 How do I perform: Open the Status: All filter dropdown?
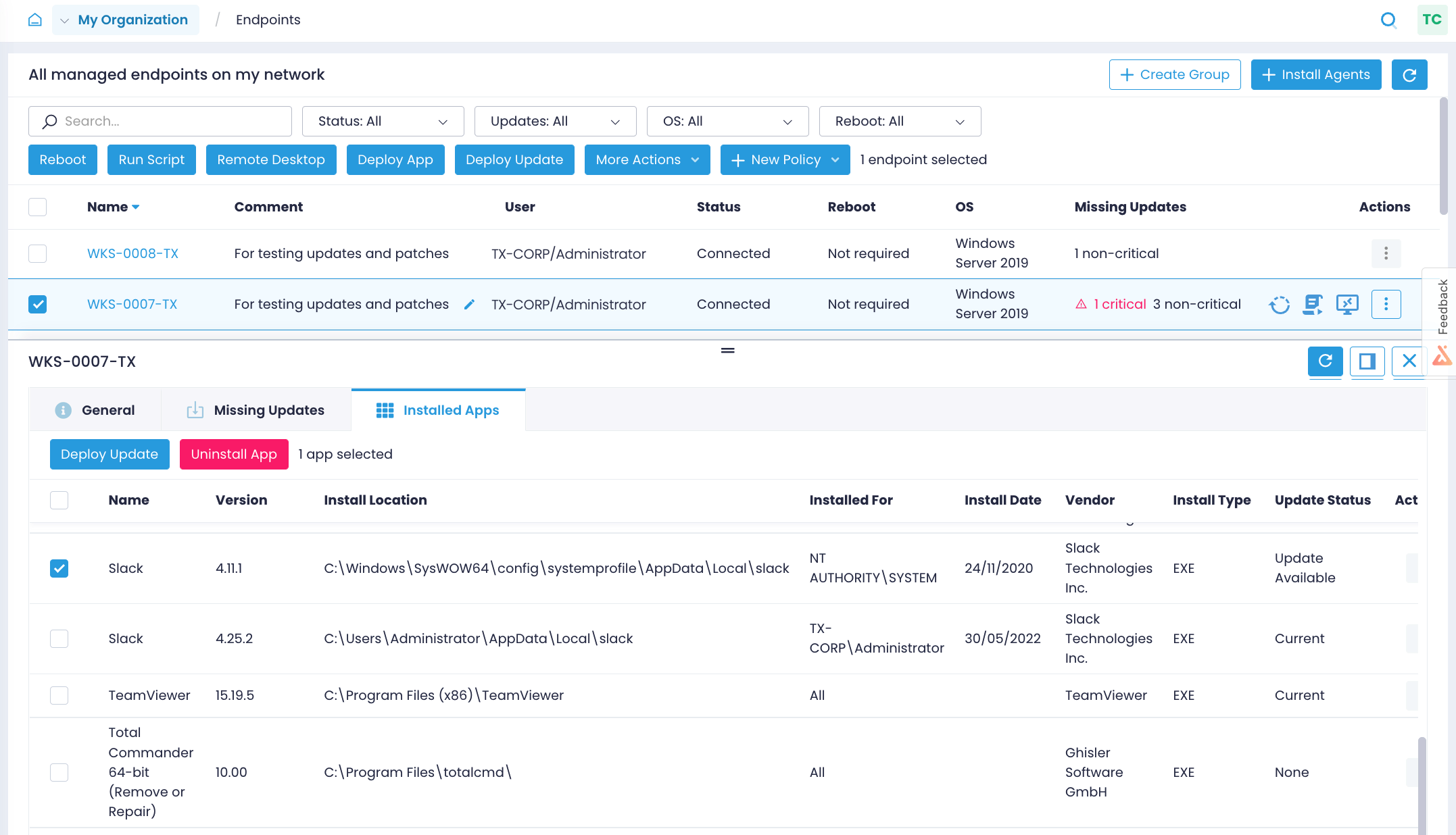pyautogui.click(x=383, y=122)
